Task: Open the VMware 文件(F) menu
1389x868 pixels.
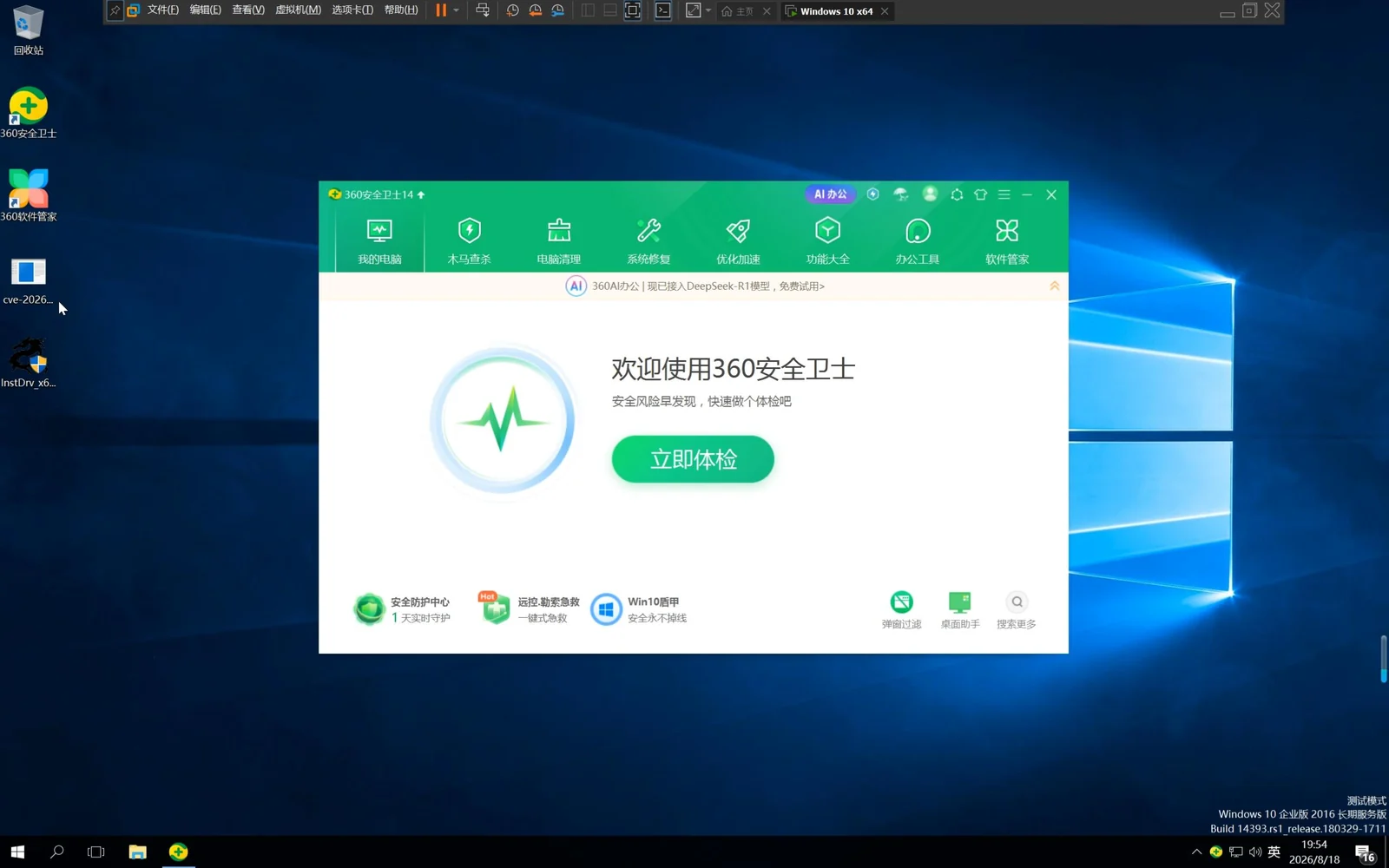Action: (163, 10)
